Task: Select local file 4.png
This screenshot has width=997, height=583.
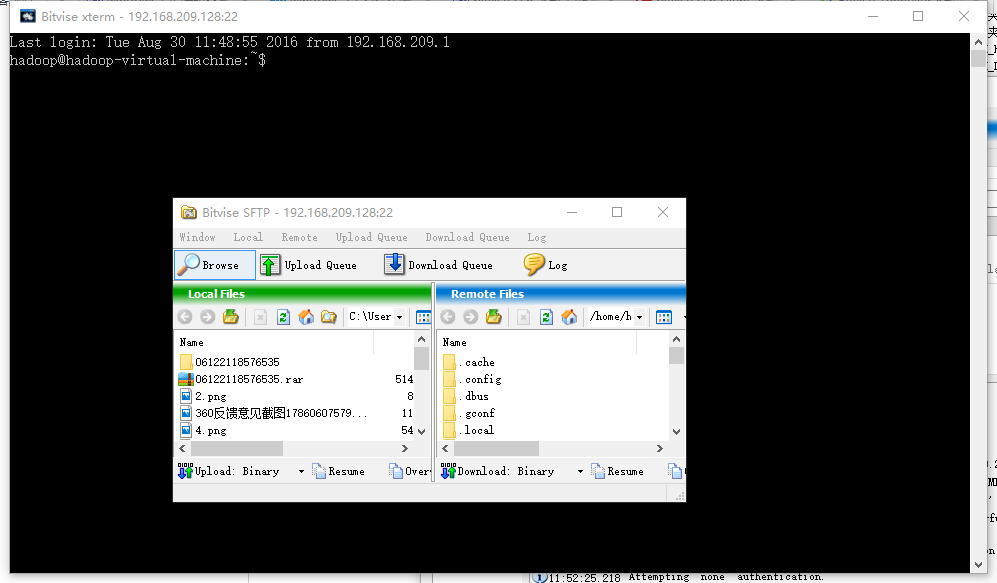Action: pos(203,430)
